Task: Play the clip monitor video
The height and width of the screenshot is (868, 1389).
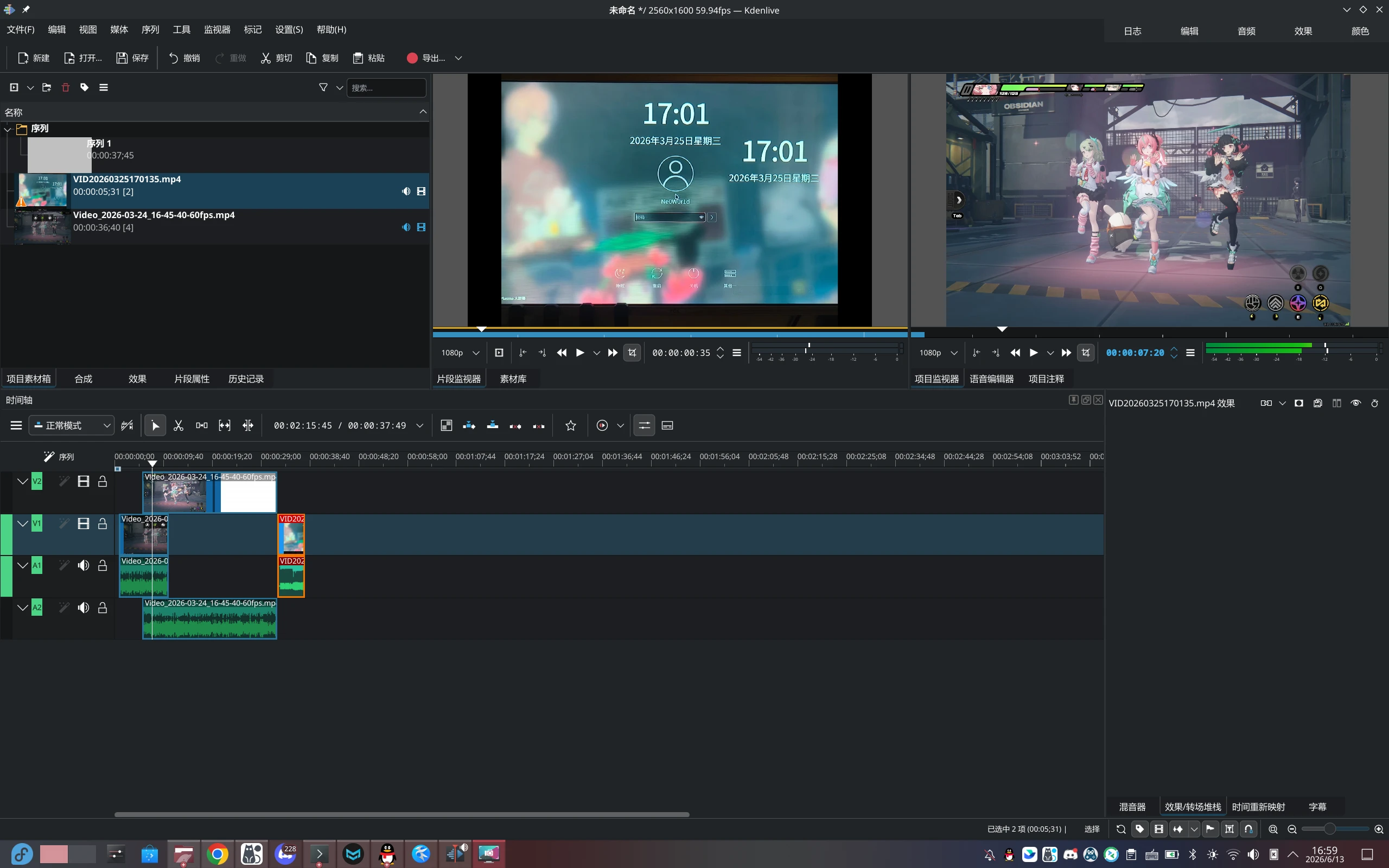Action: click(579, 353)
